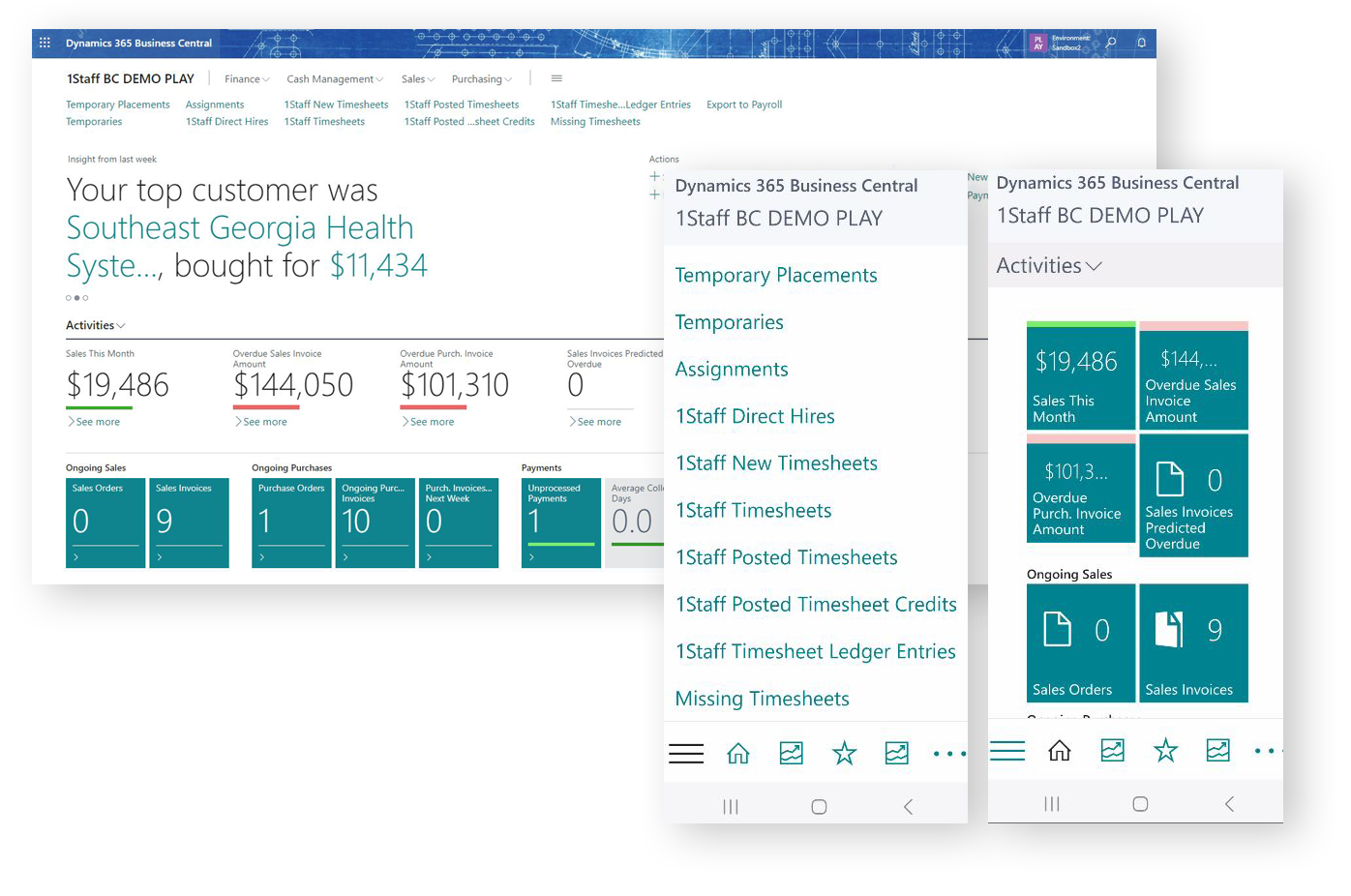Open Ongoing Purch. Invoices tile showing 10
This screenshot has width=1351, height=896.
[375, 523]
